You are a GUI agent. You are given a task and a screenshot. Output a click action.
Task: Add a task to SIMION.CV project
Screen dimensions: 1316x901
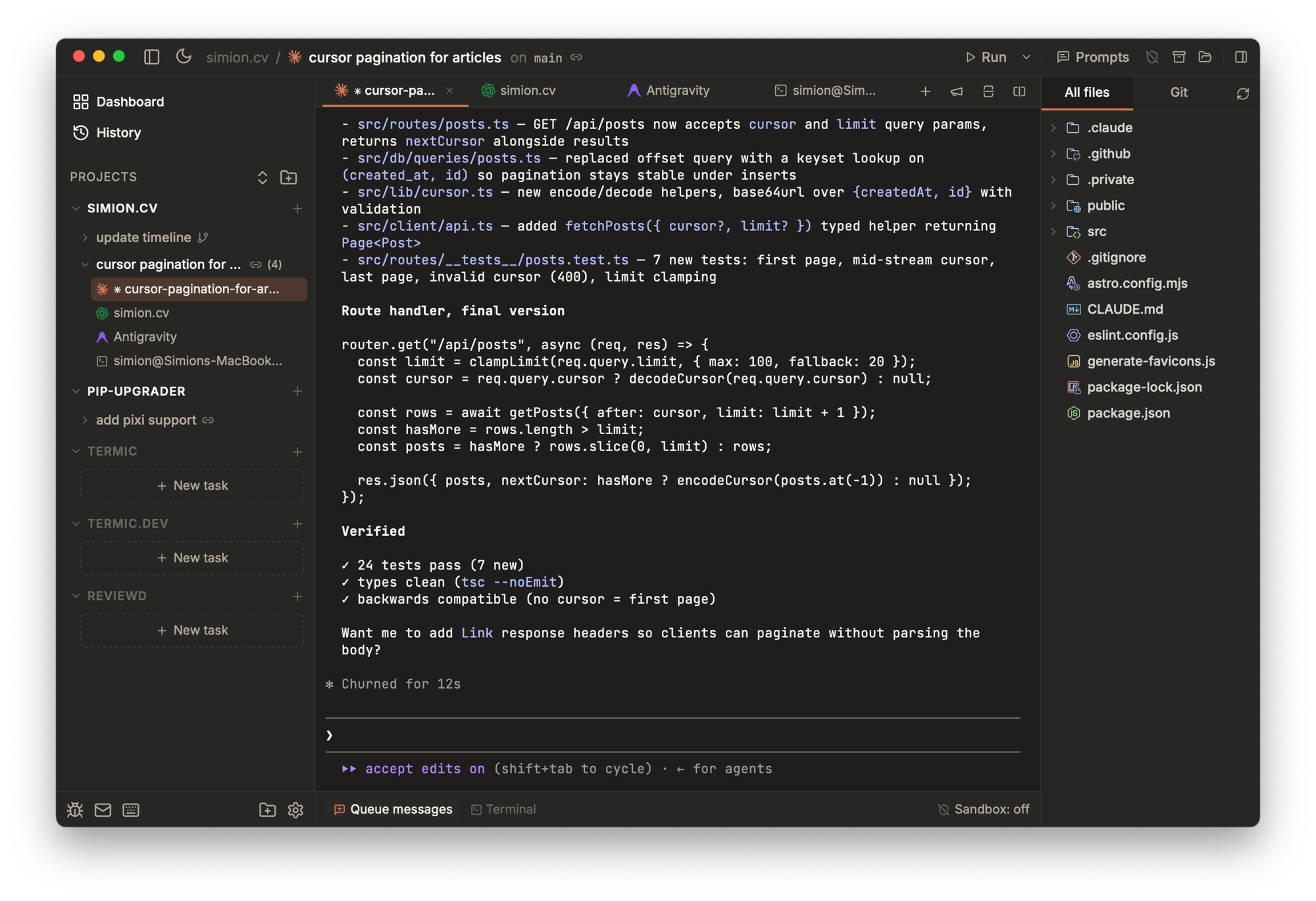(297, 208)
